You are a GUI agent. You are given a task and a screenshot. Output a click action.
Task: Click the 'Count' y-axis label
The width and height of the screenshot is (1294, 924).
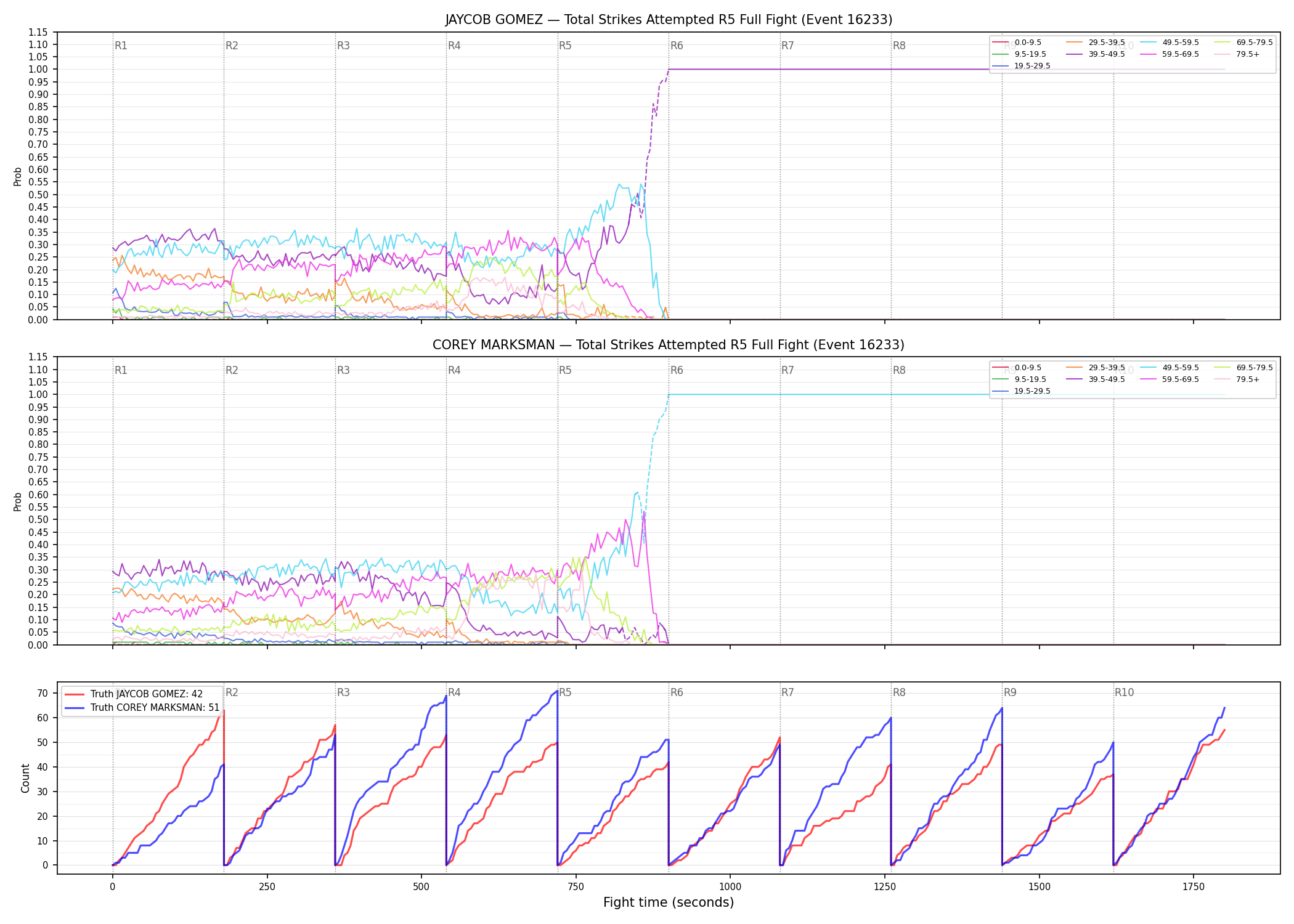tap(25, 778)
